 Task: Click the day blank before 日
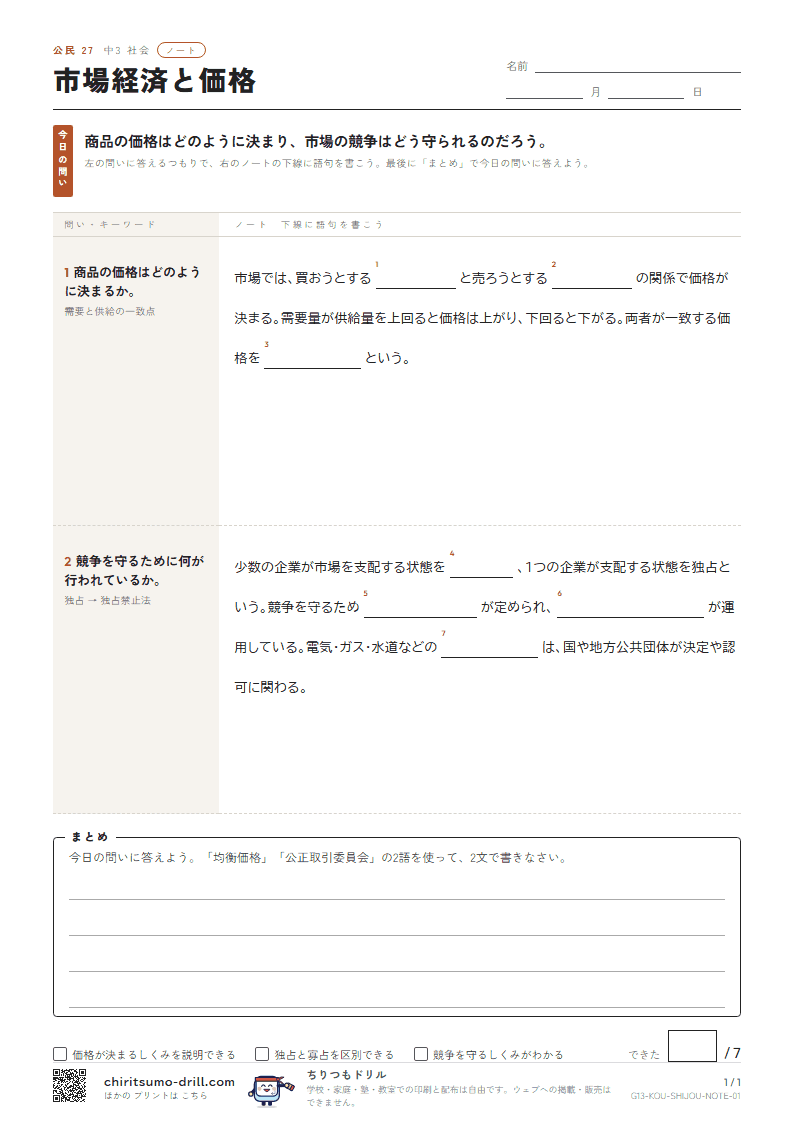point(646,92)
